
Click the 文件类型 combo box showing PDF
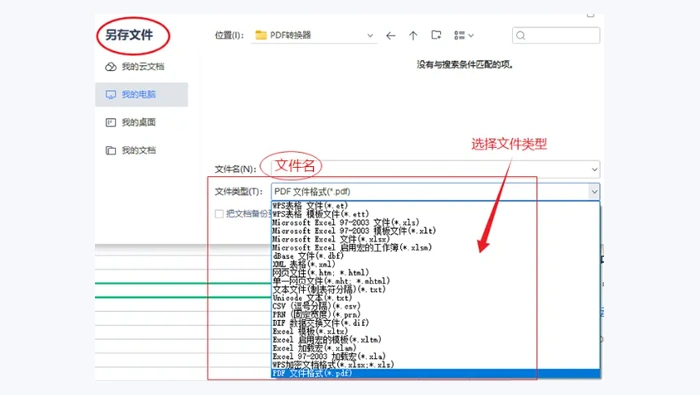[435, 191]
